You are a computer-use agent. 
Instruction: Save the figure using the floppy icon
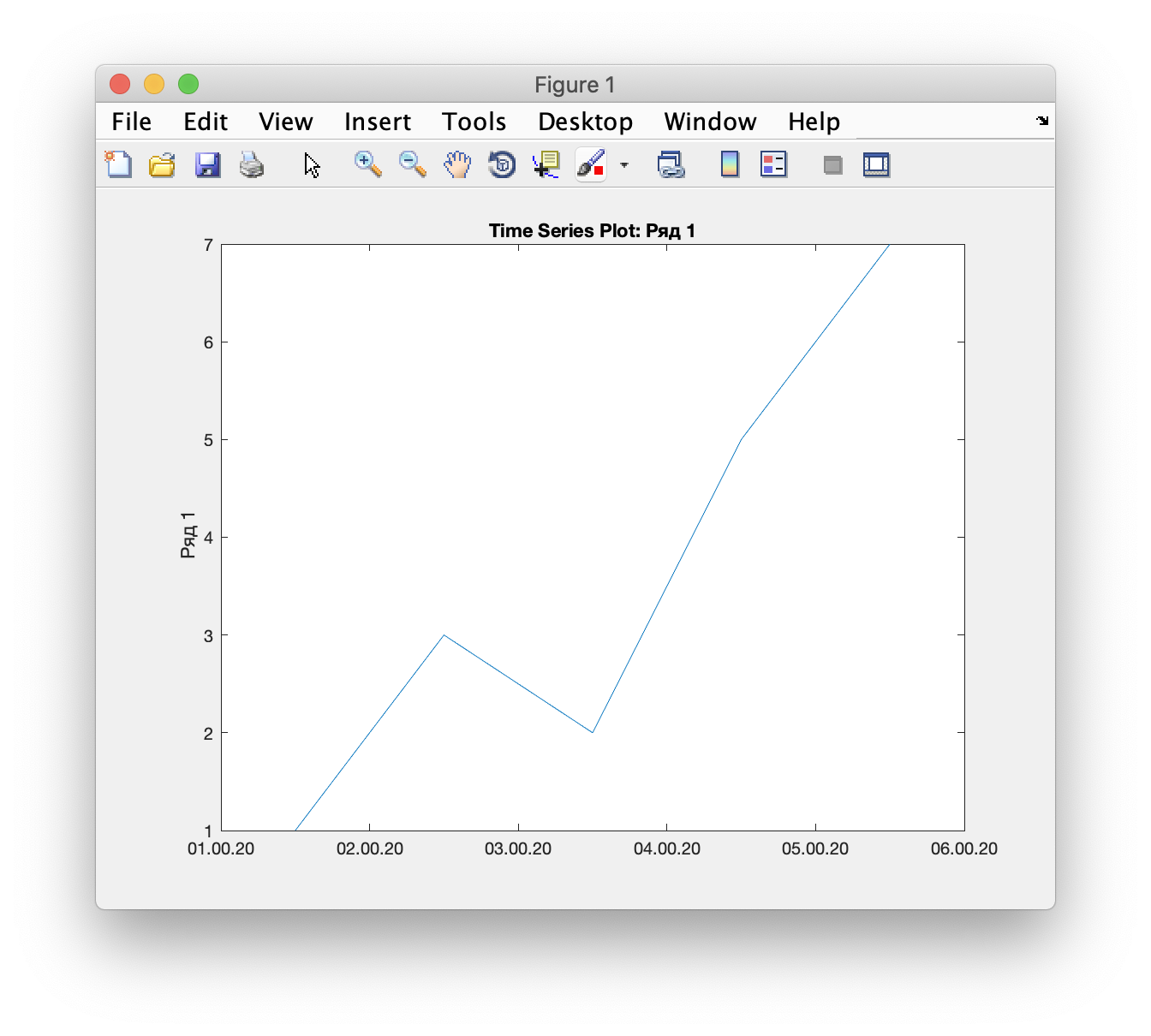(x=208, y=164)
